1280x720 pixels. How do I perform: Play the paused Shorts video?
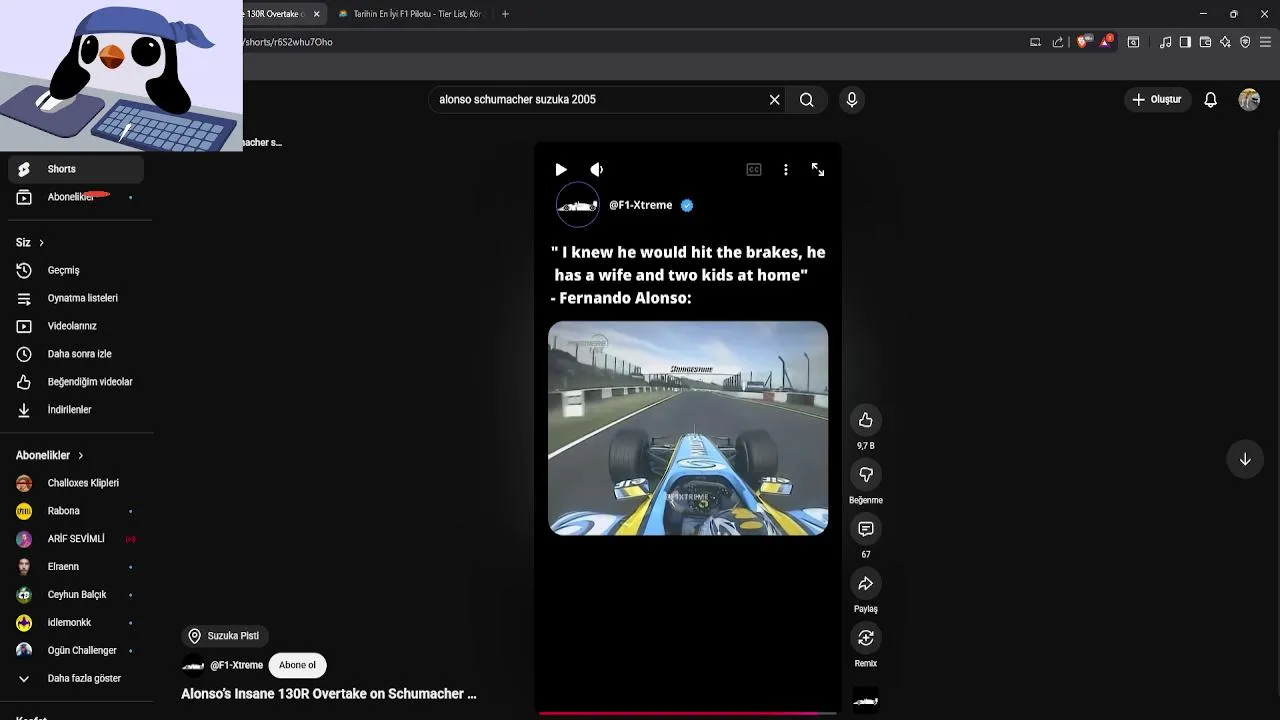click(560, 170)
